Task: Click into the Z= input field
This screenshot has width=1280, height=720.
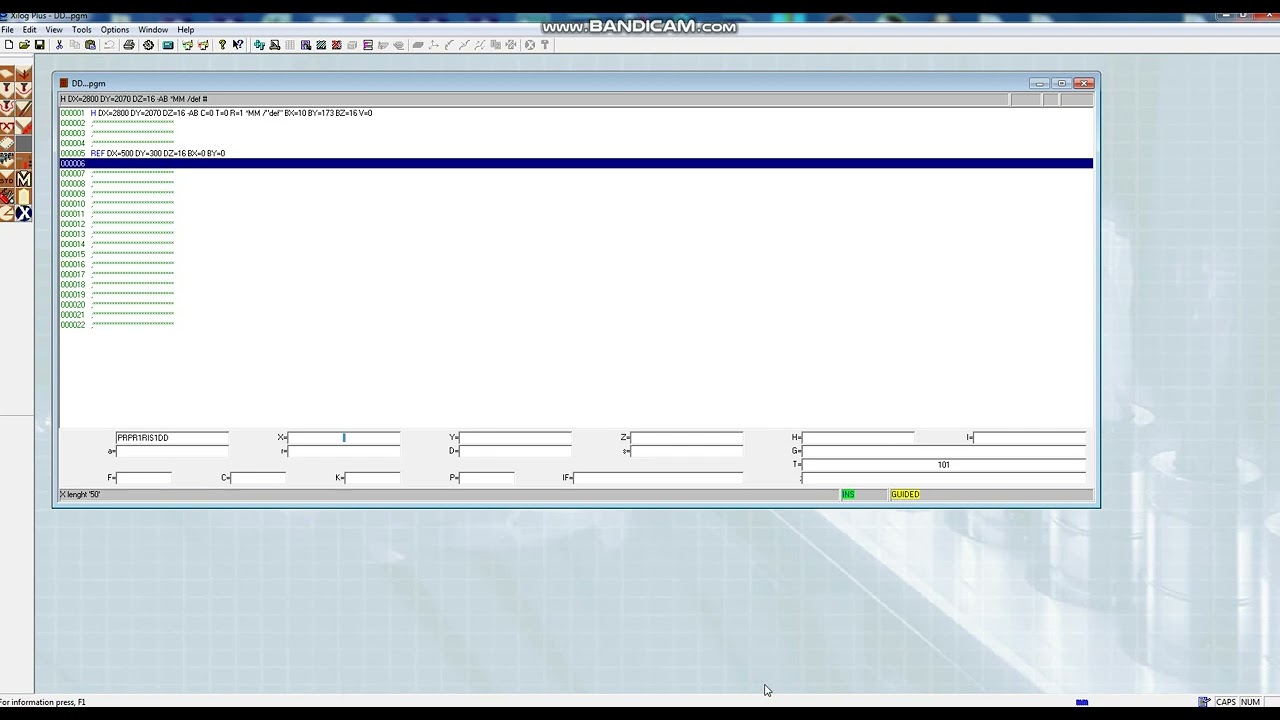Action: (x=687, y=437)
